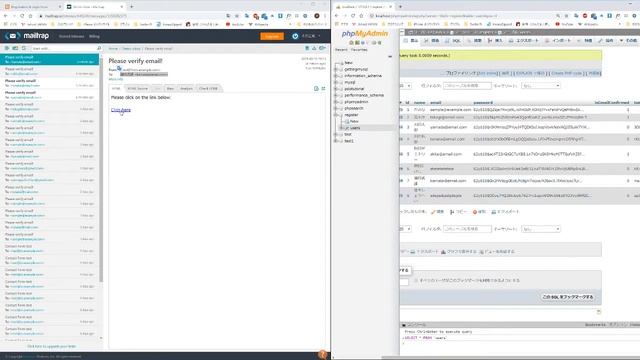Open the top Export (エクスポート) tab

pos(524,41)
